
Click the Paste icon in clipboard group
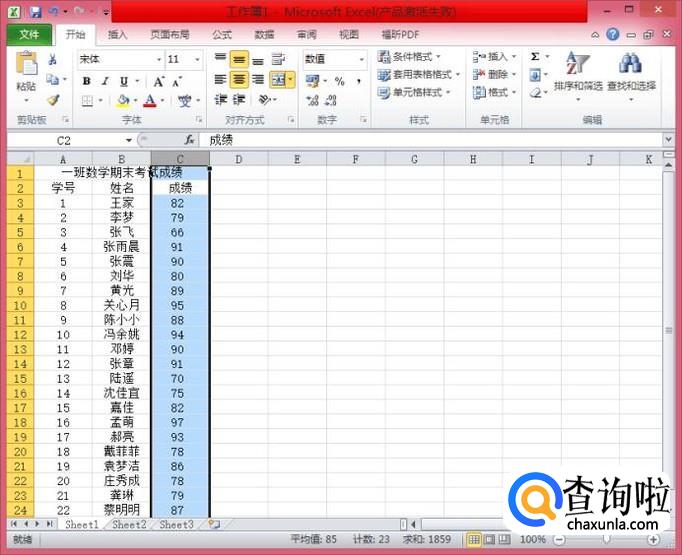(26, 64)
